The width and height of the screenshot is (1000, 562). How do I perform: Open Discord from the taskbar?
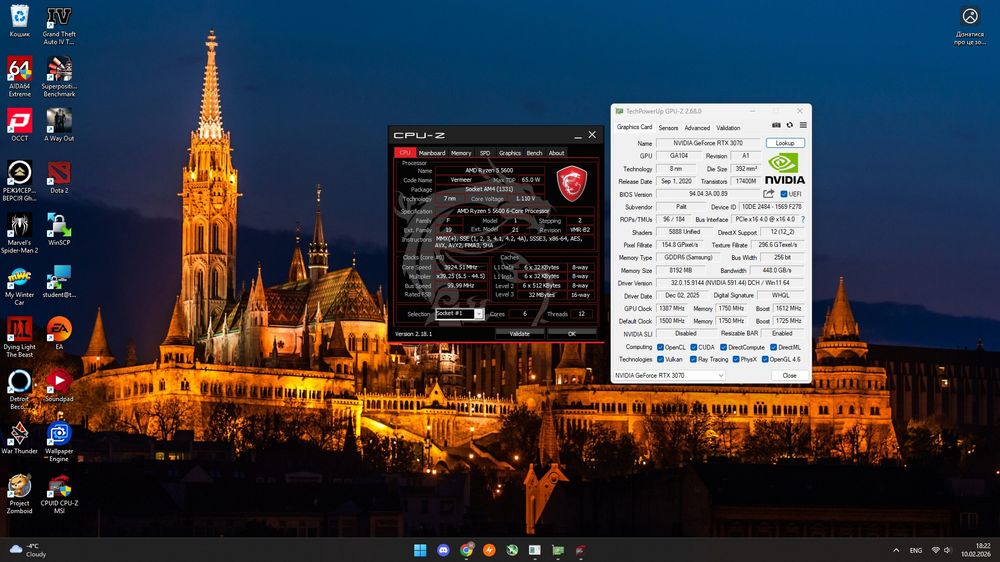[443, 550]
